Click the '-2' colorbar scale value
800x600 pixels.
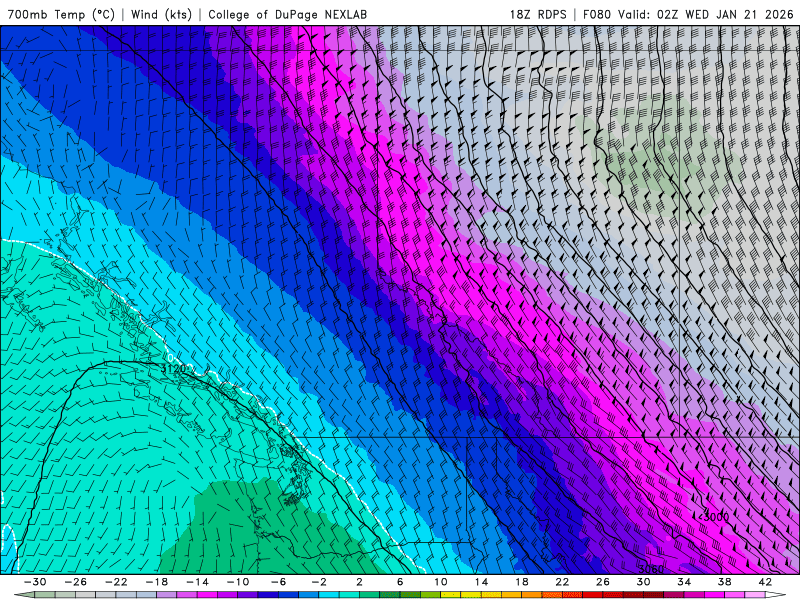(319, 582)
